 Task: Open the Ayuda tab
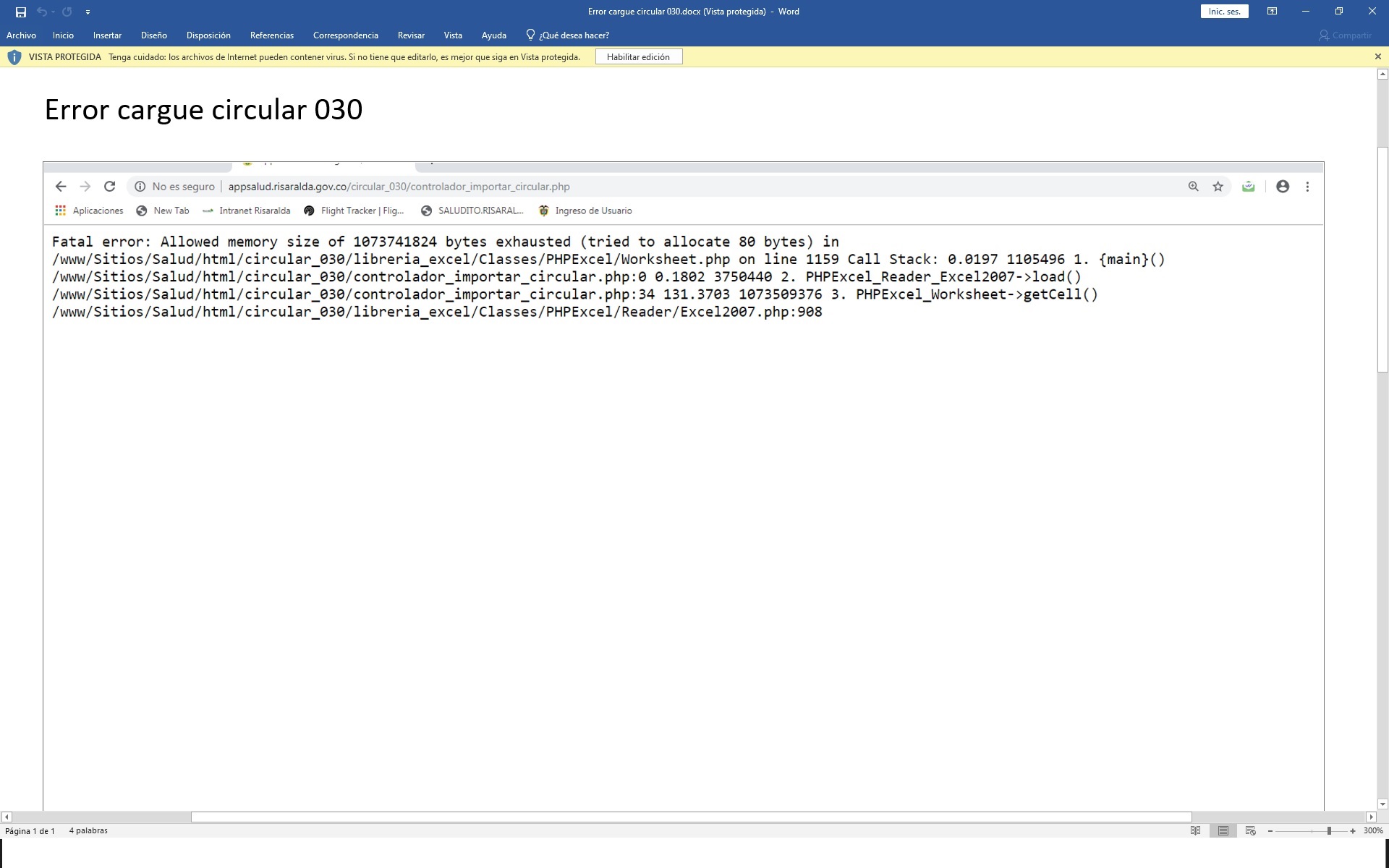[x=494, y=35]
